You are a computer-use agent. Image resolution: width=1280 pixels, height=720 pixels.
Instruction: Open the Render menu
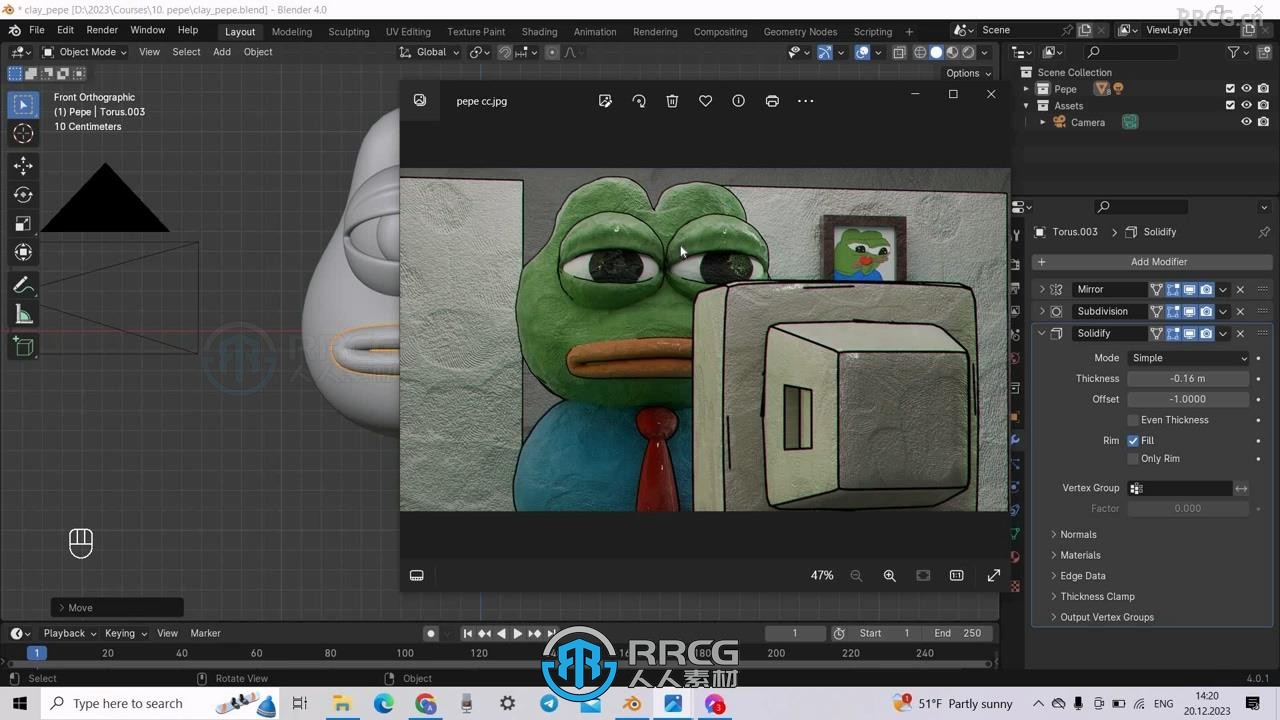pyautogui.click(x=102, y=31)
